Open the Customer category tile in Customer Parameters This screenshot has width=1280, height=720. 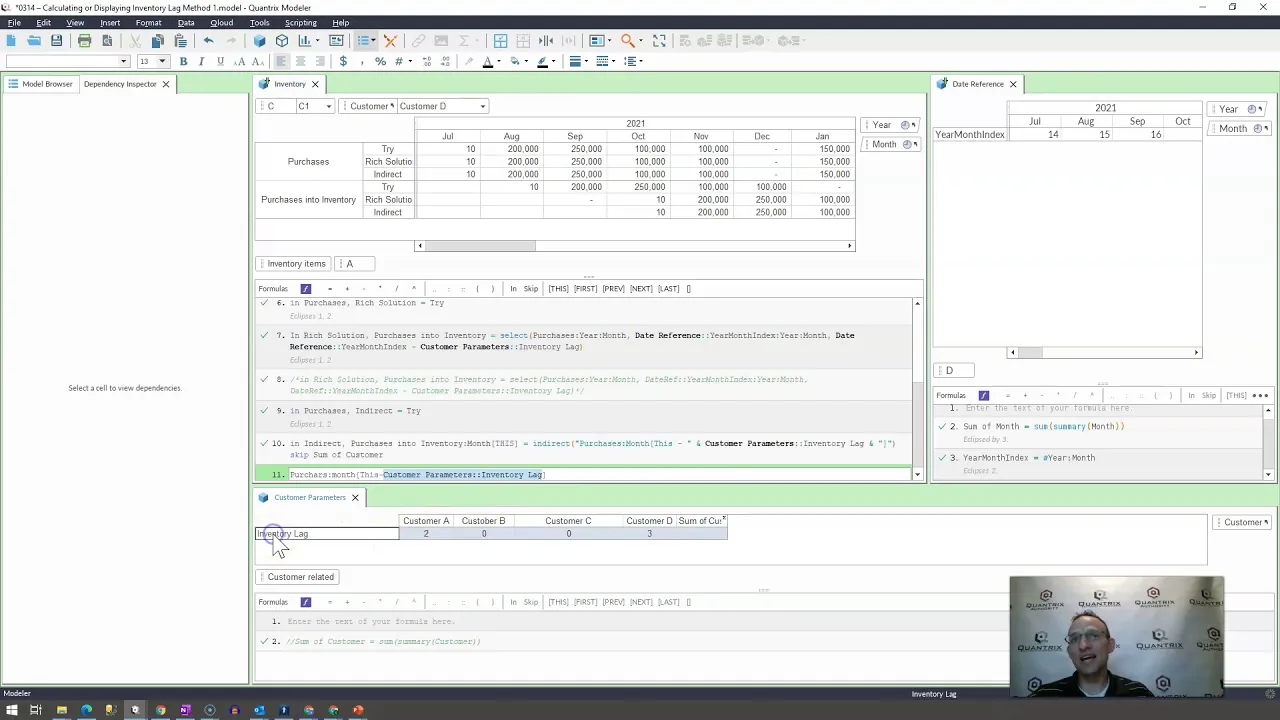pos(1242,522)
